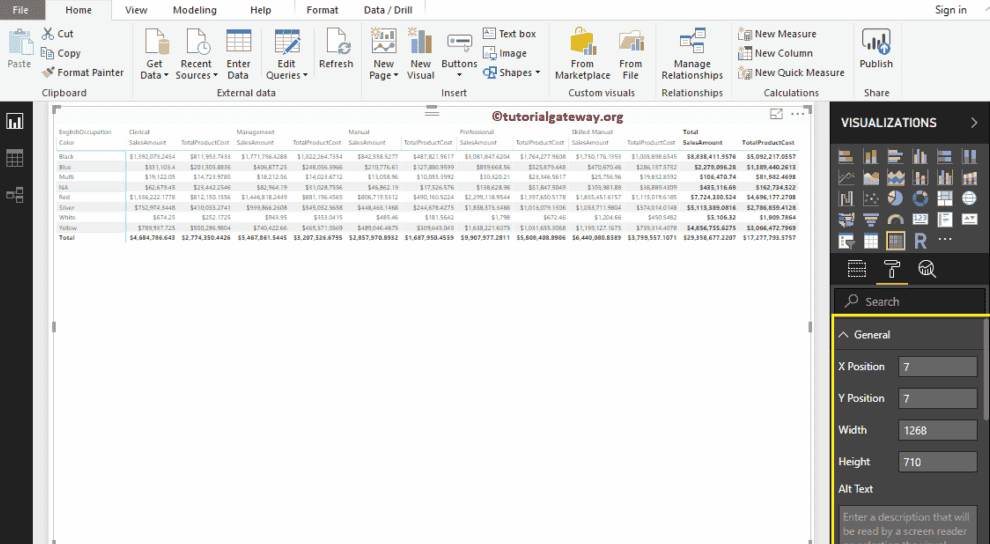Select the KPI visual
The height and width of the screenshot is (544, 990).
point(969,220)
